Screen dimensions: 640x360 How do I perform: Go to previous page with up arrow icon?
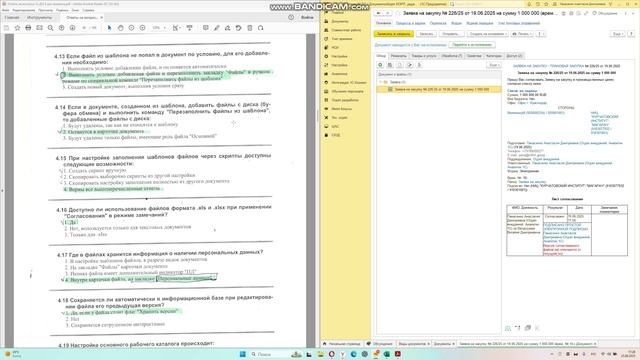61,28
